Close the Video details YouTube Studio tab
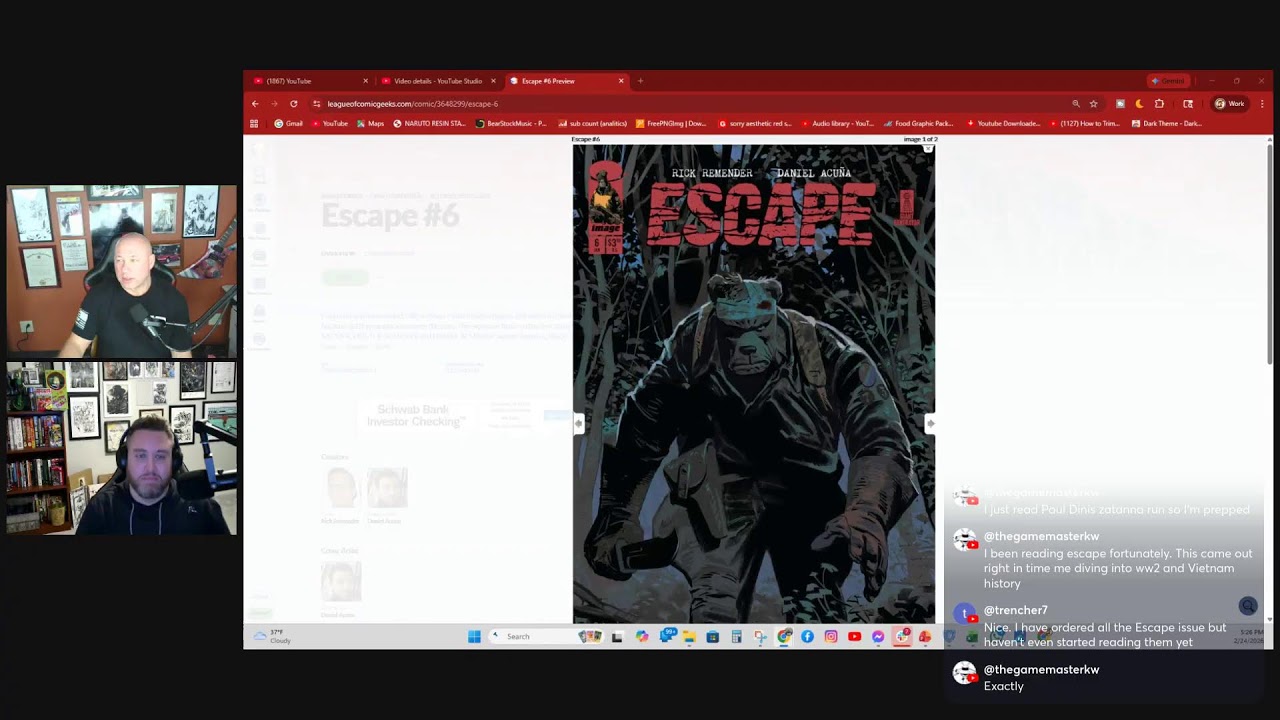 (x=493, y=81)
